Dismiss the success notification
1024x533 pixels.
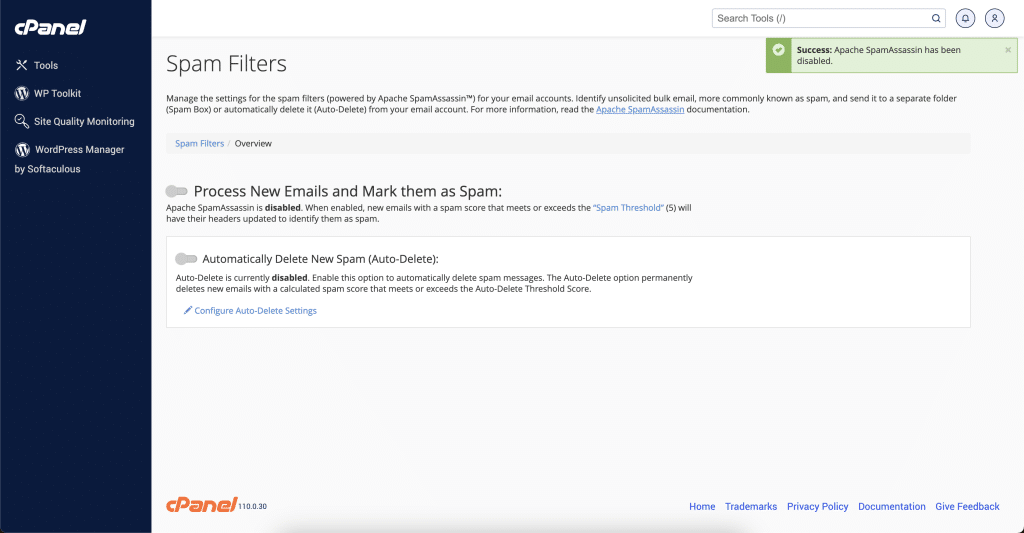tap(1008, 50)
